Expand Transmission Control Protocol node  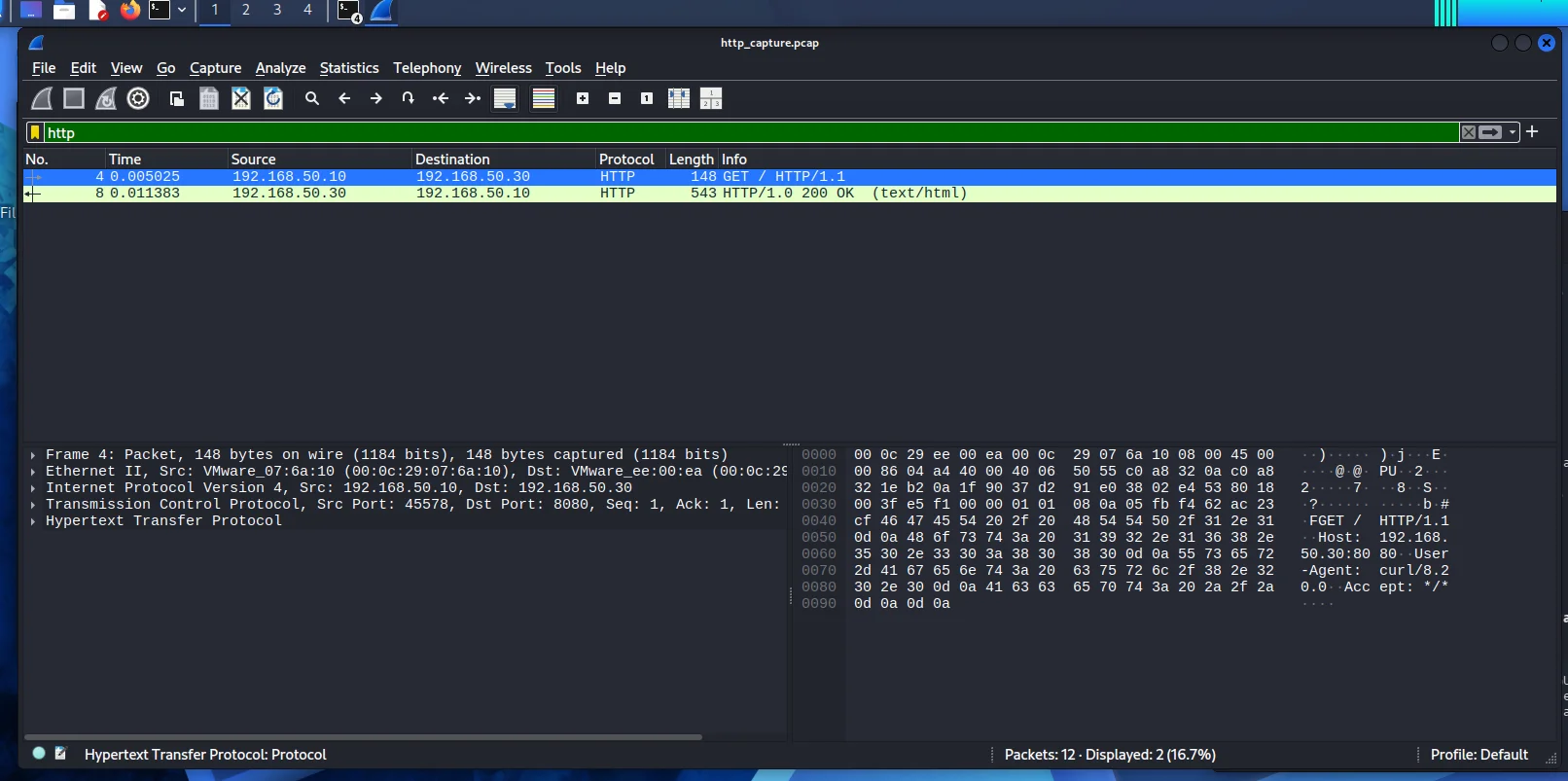click(x=33, y=505)
